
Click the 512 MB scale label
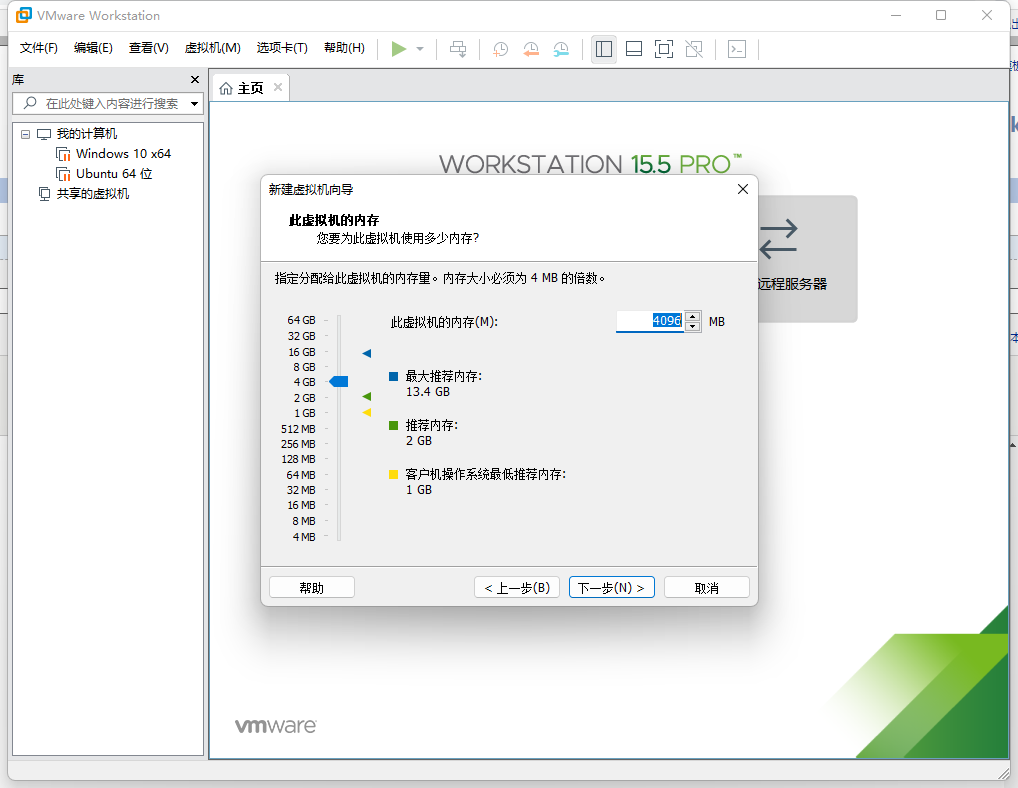[298, 429]
